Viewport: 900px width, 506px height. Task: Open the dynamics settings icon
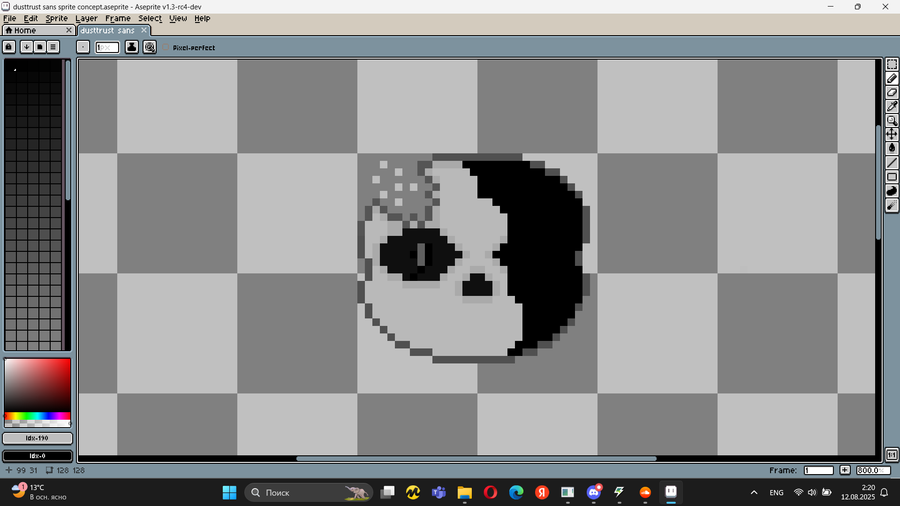[150, 47]
